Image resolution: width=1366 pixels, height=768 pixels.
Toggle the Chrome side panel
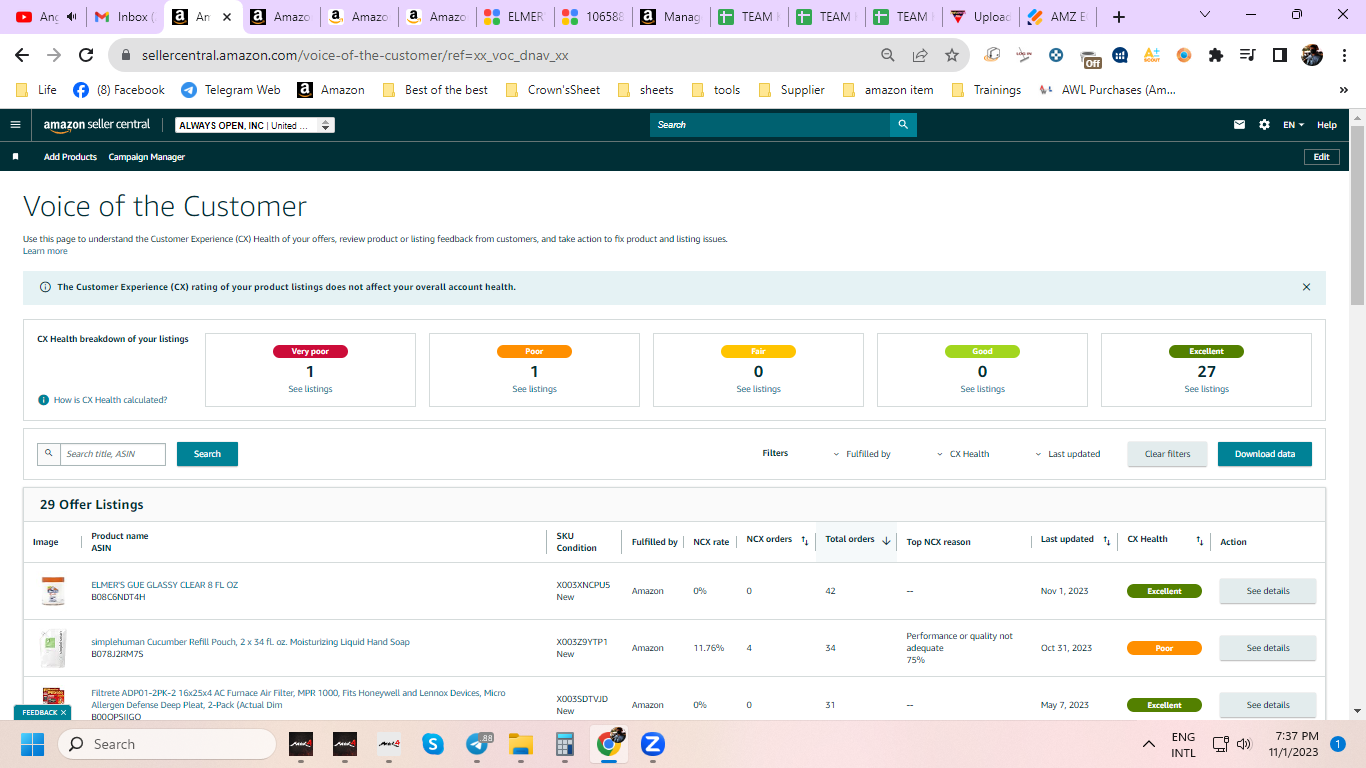pyautogui.click(x=1279, y=55)
